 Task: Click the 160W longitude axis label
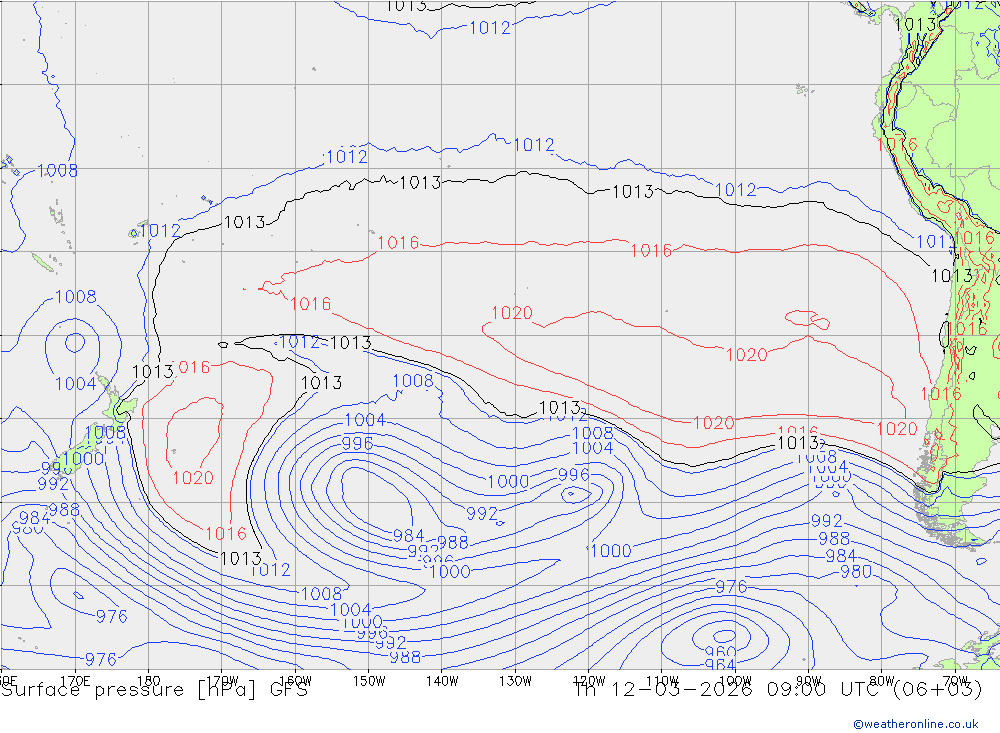(x=295, y=681)
